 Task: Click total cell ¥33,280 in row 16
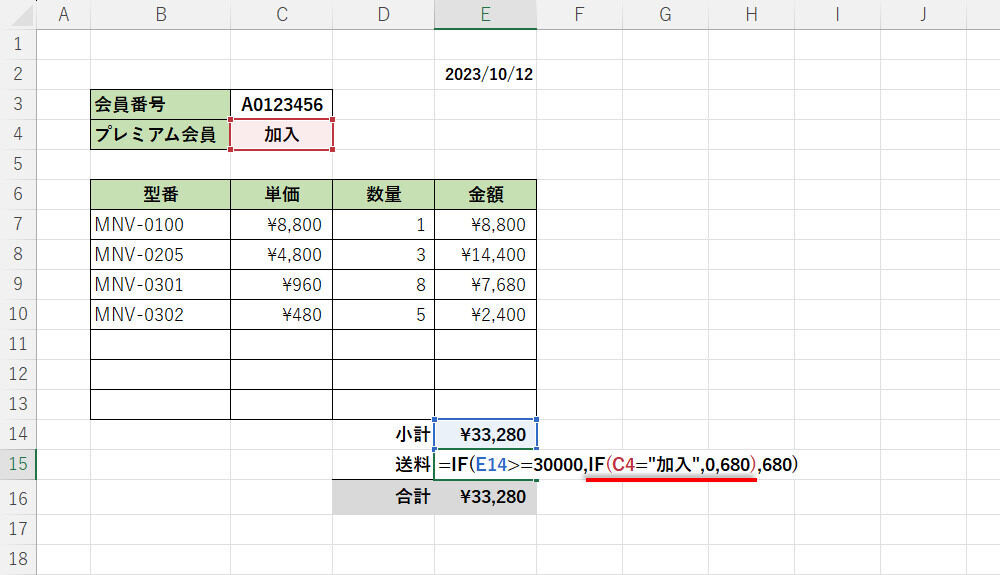[x=485, y=497]
